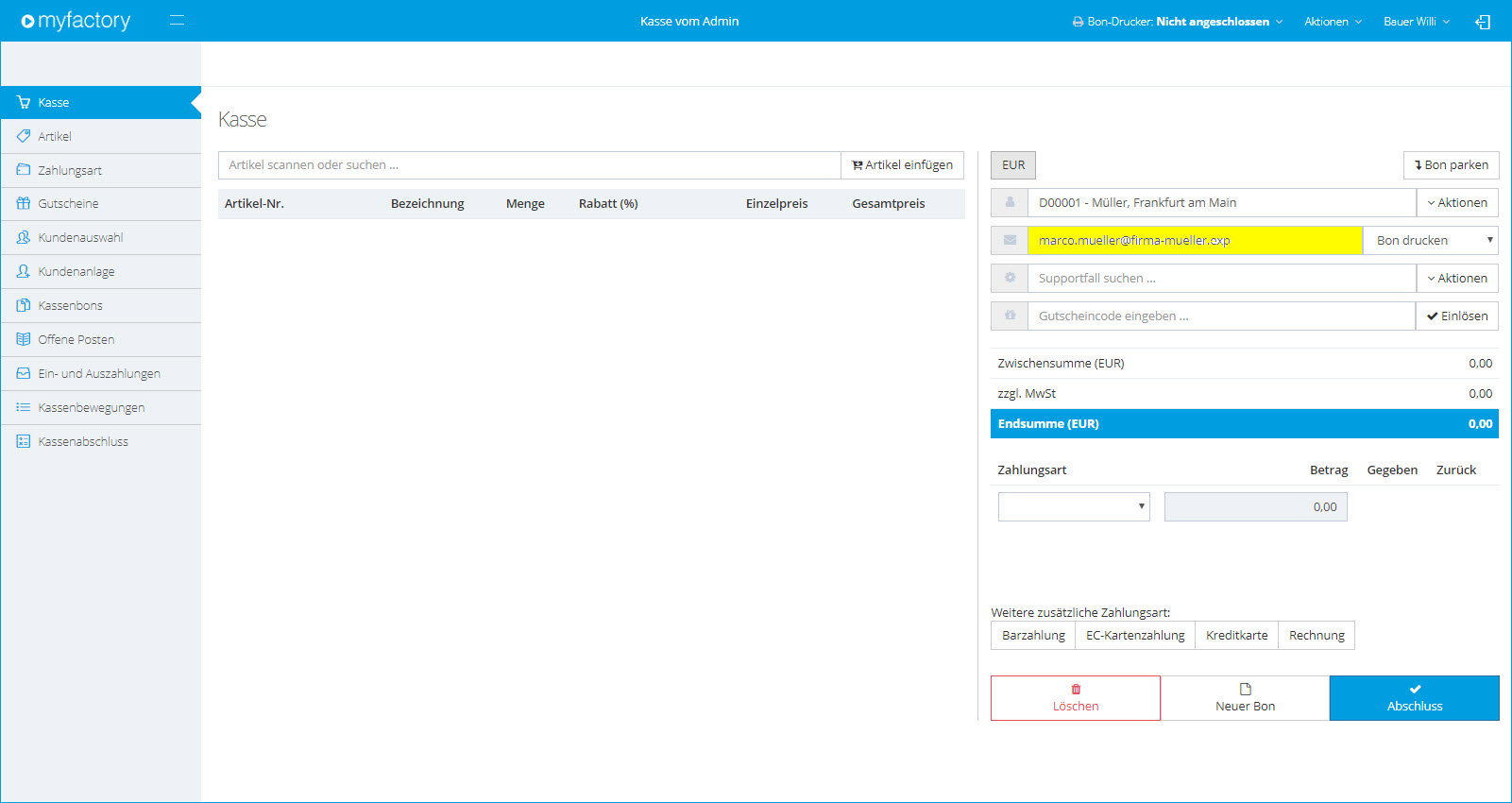
Task: Click the gift icon beside Gutscheincode field
Action: [x=1010, y=316]
